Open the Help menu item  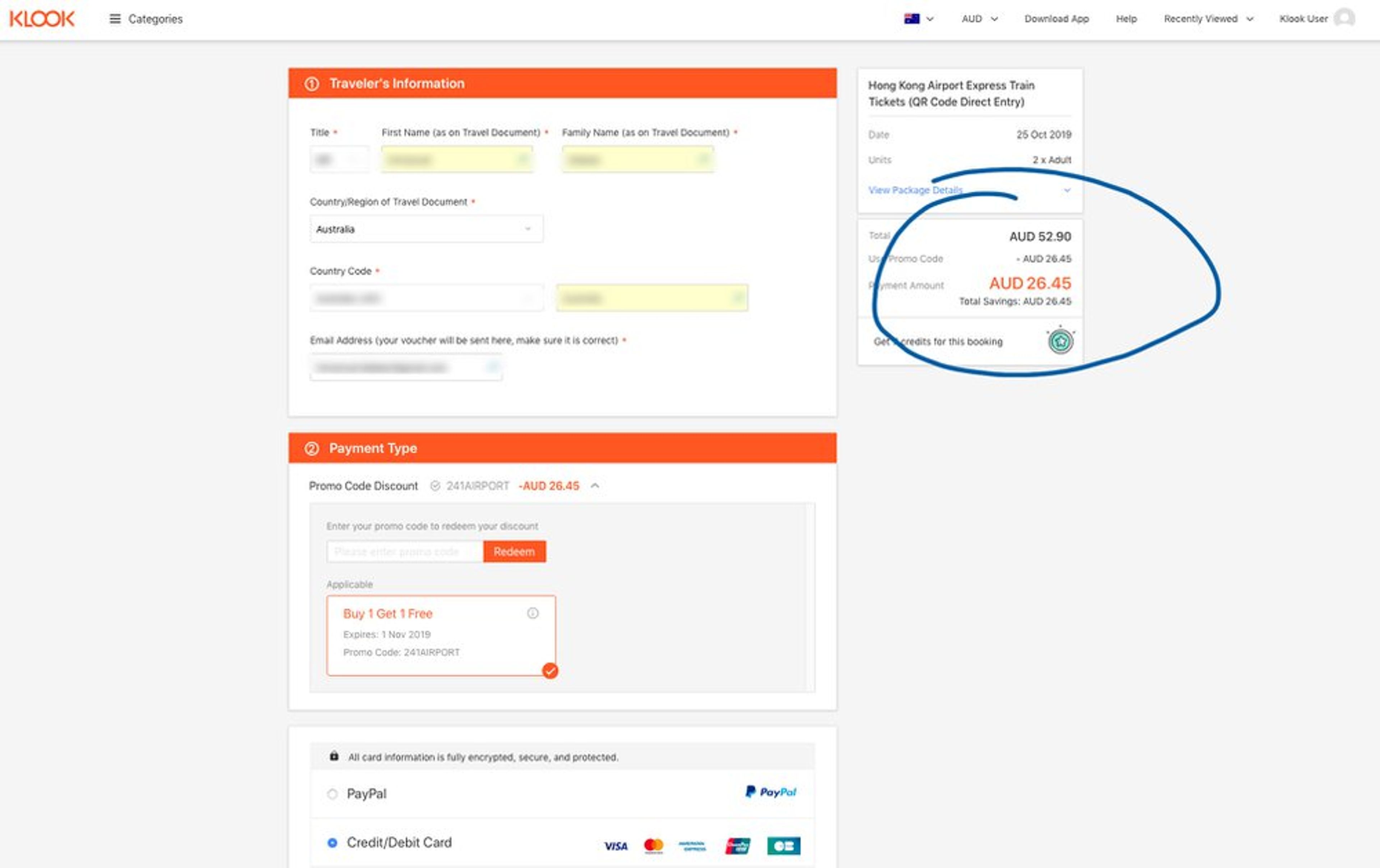1126,19
